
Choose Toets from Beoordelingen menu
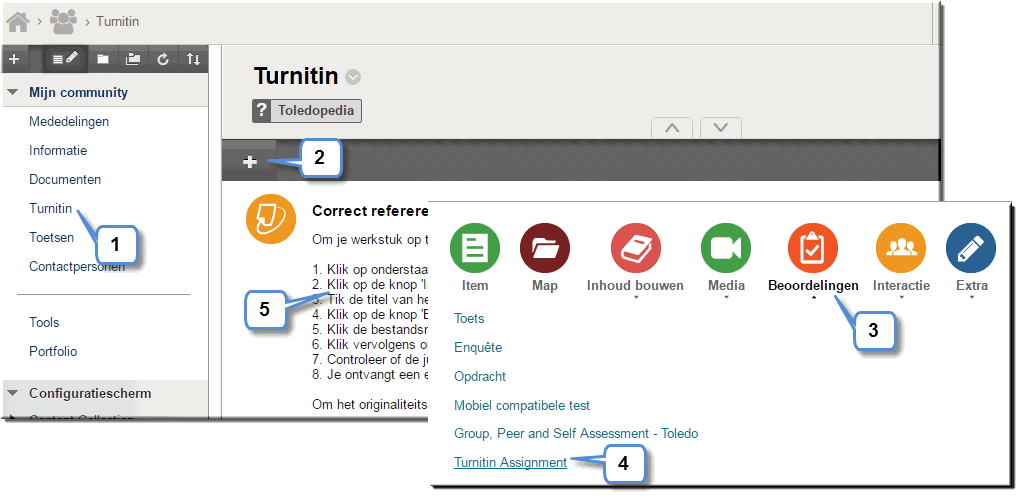pos(469,319)
